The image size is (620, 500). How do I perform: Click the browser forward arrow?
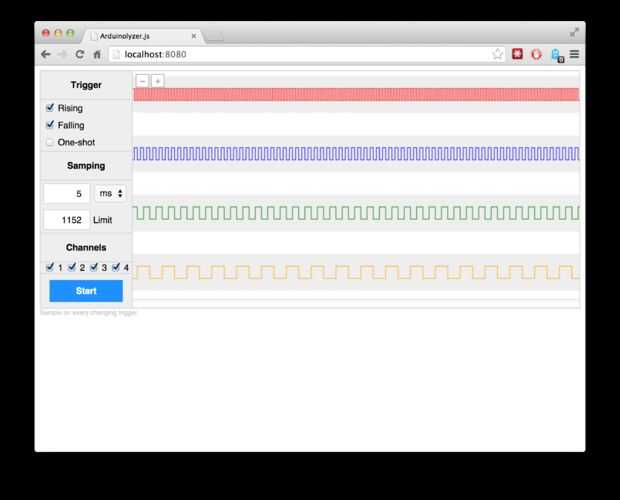point(62,54)
